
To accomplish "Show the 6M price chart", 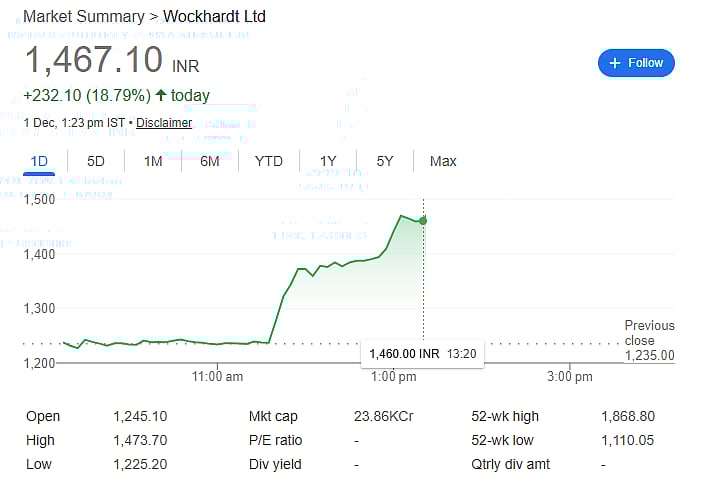I will point(210,161).
